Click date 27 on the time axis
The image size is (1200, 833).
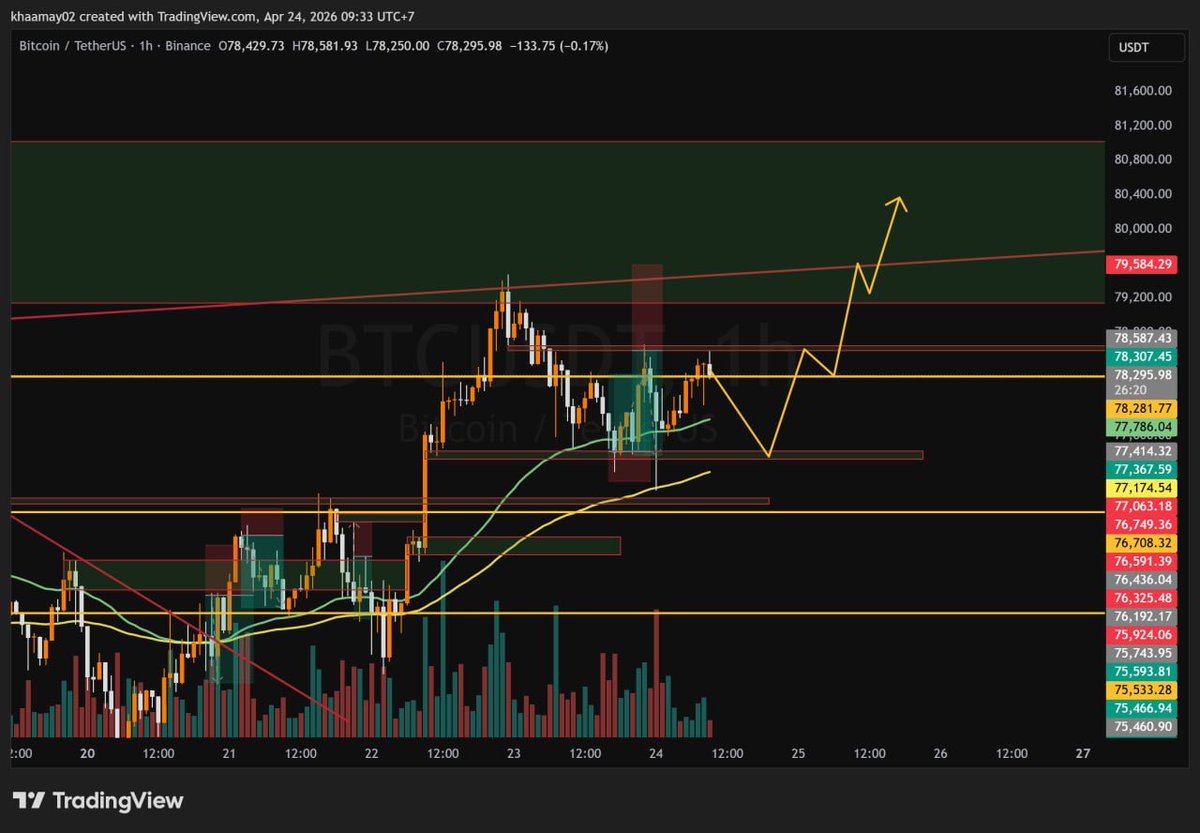[x=1082, y=753]
